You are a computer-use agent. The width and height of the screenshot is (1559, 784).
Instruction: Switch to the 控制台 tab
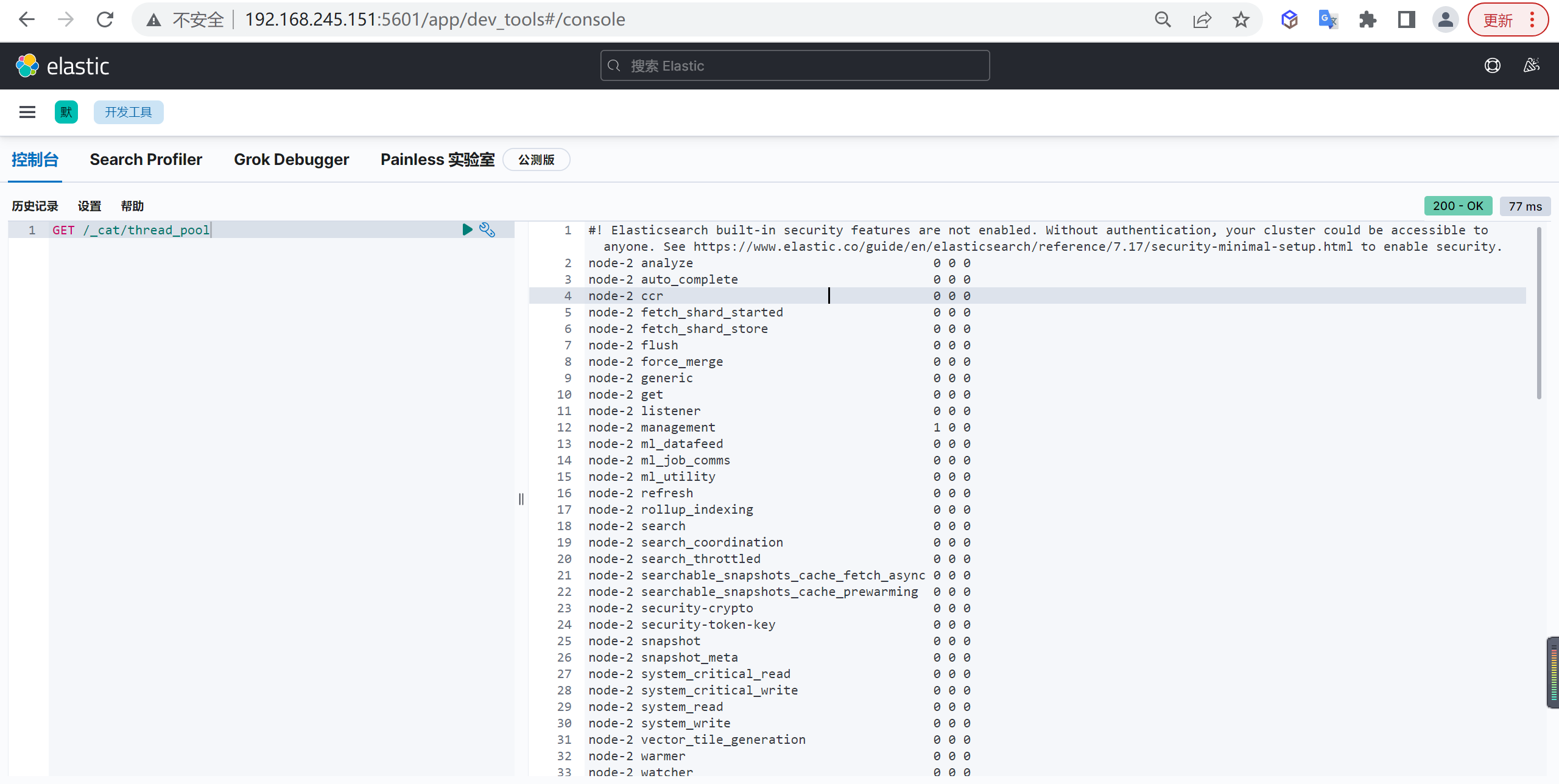(x=35, y=159)
